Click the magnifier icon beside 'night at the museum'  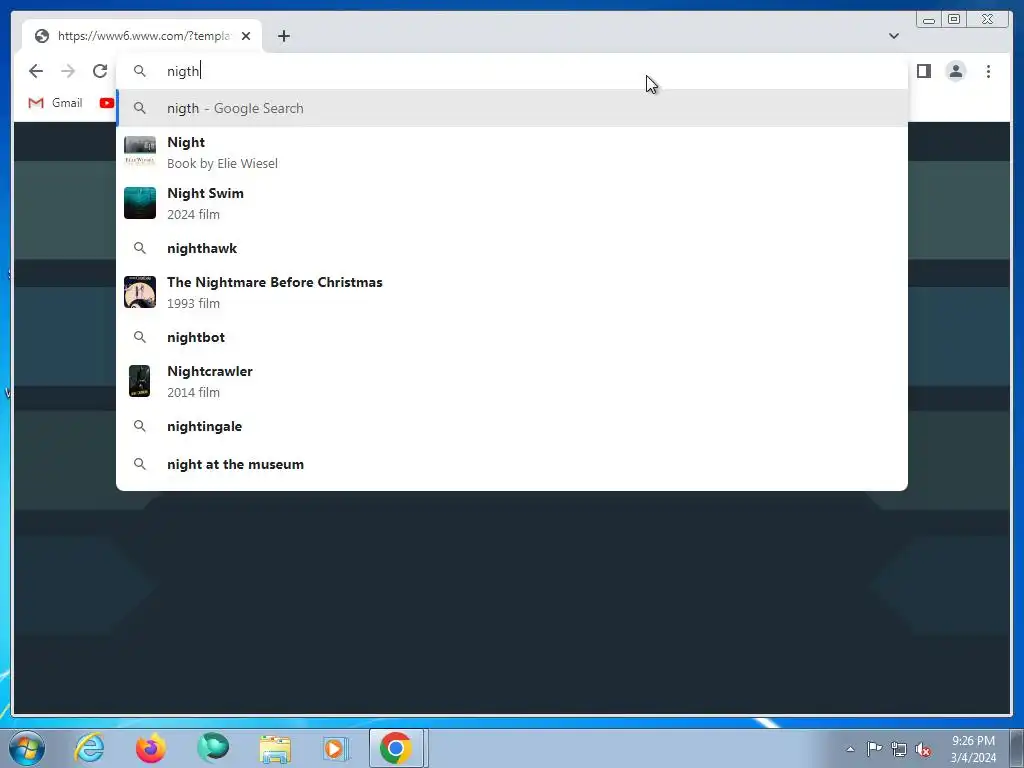coord(140,464)
